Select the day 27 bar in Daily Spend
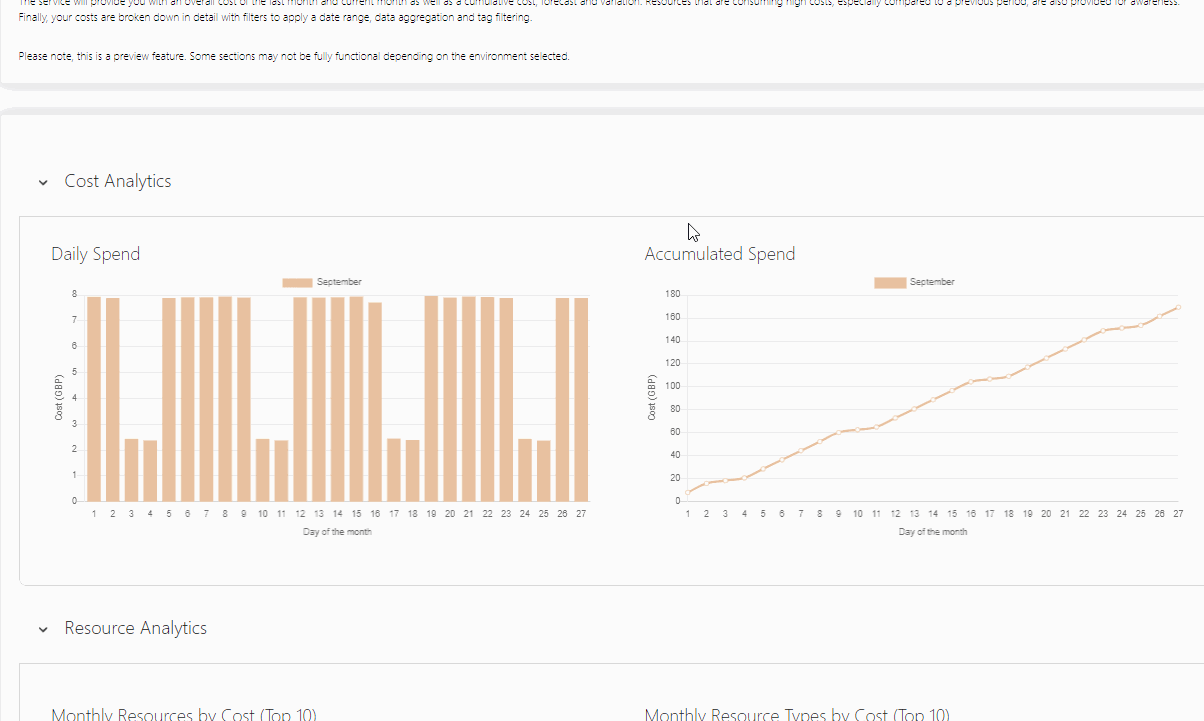The image size is (1204, 721). (581, 400)
